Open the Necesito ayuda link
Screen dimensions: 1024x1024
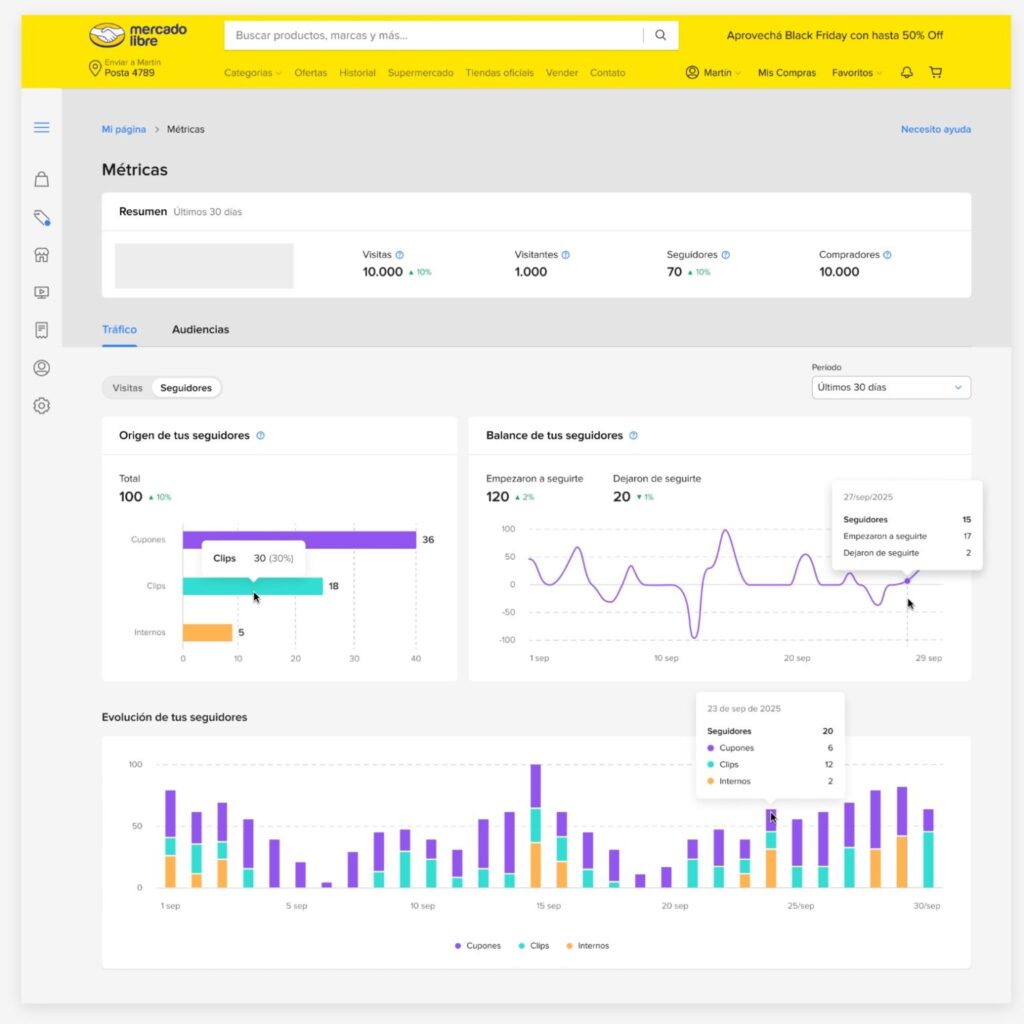pyautogui.click(x=935, y=128)
